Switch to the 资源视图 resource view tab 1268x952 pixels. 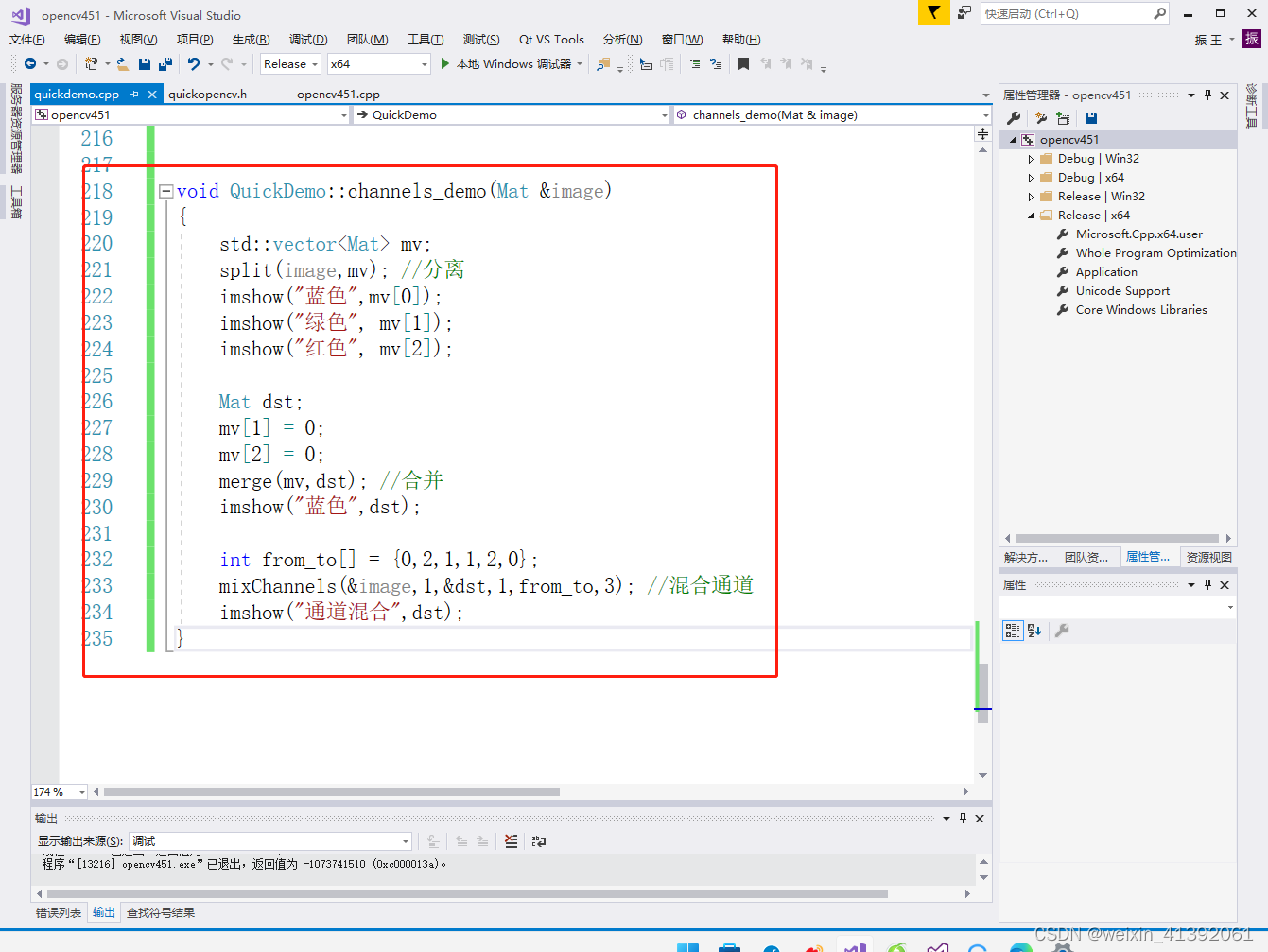click(1209, 557)
